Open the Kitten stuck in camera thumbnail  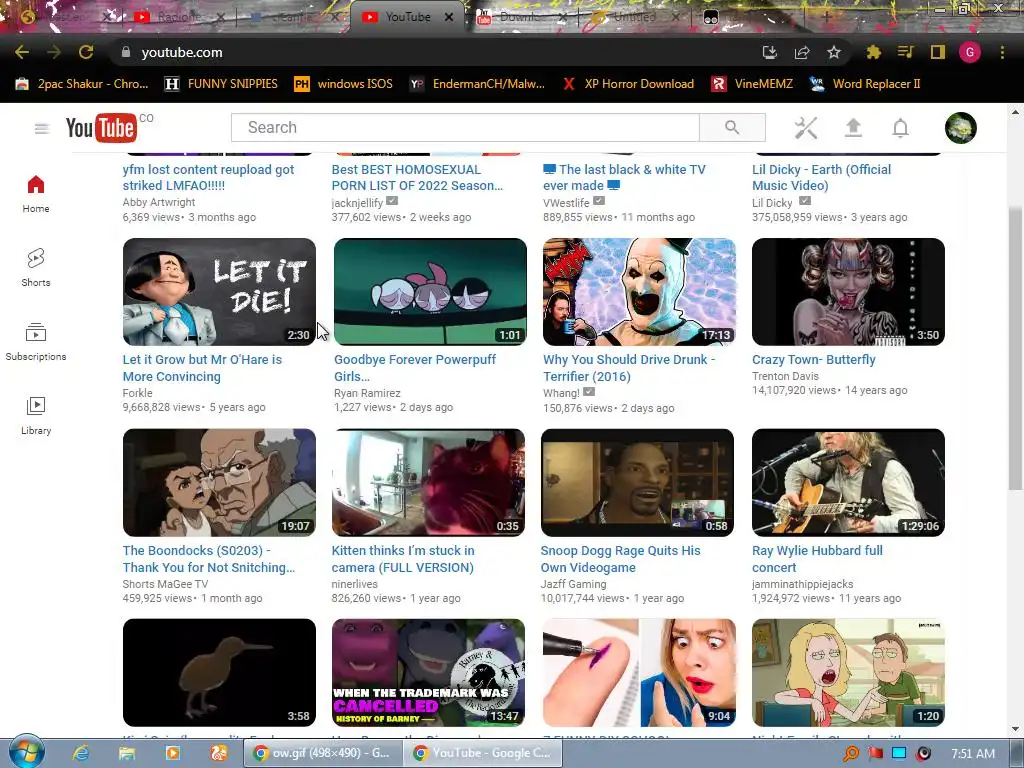coord(428,483)
